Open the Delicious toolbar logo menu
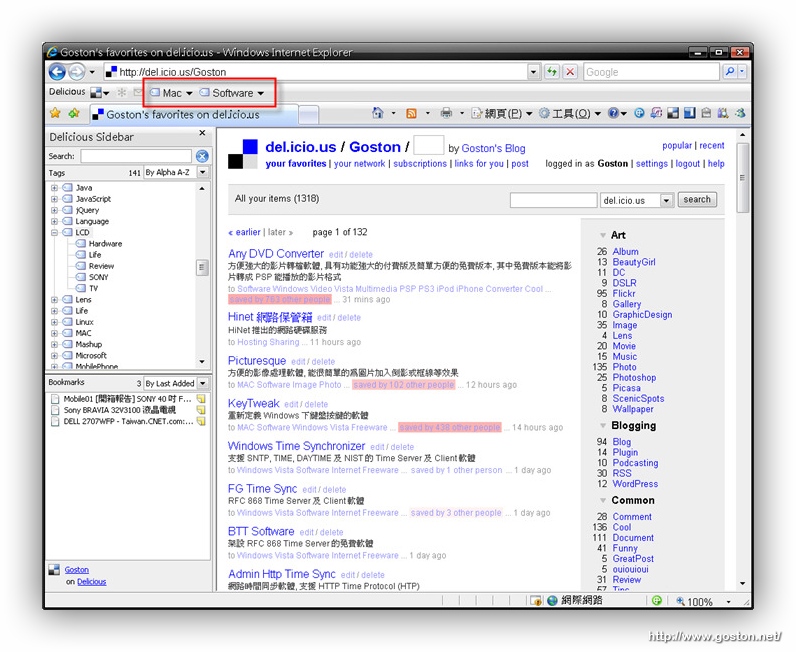This screenshot has height=652, width=796. pos(100,93)
